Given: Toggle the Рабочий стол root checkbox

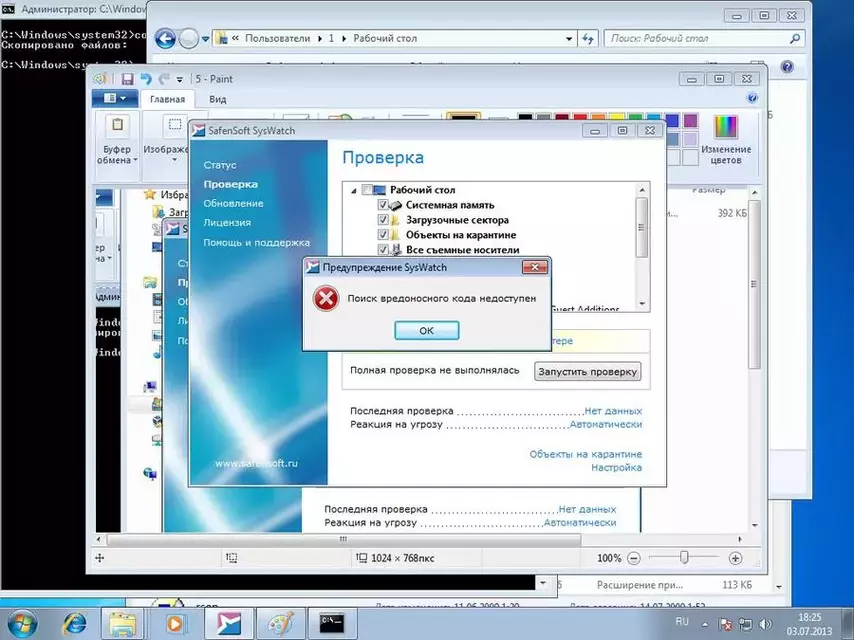Looking at the screenshot, I should 367,190.
